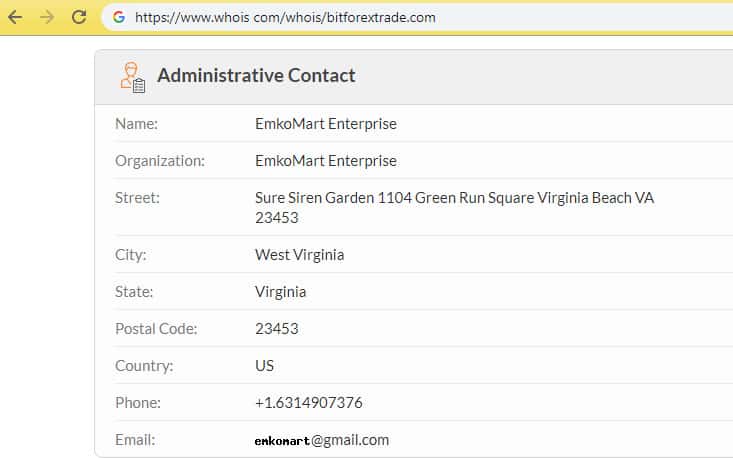Click the browser forward arrow
733x458 pixels.
tap(47, 17)
